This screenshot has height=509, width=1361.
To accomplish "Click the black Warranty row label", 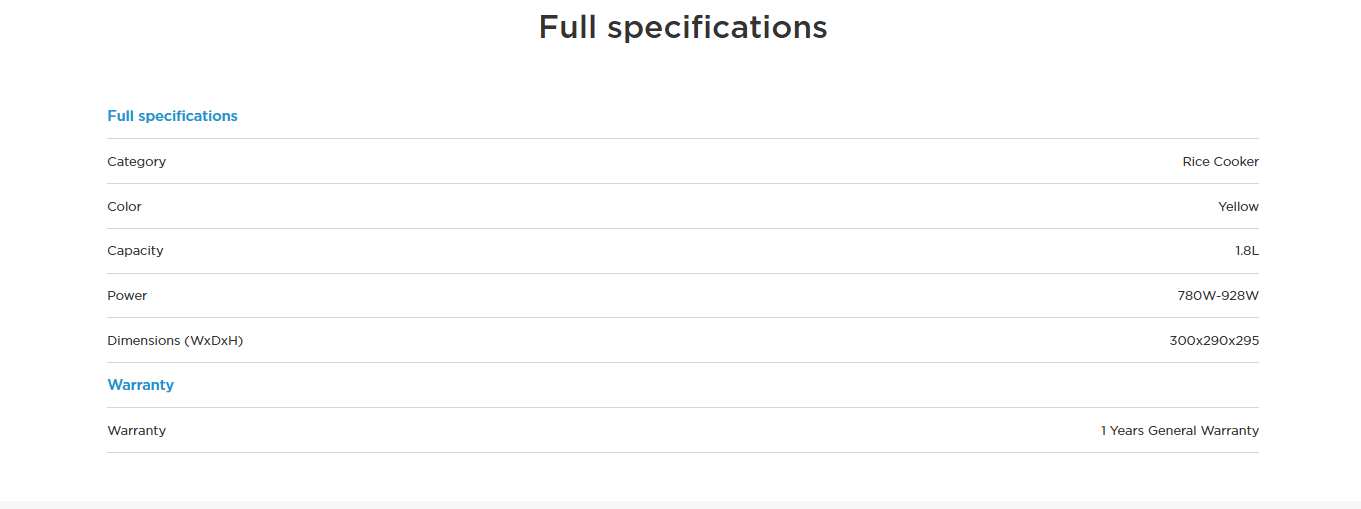I will tap(136, 431).
